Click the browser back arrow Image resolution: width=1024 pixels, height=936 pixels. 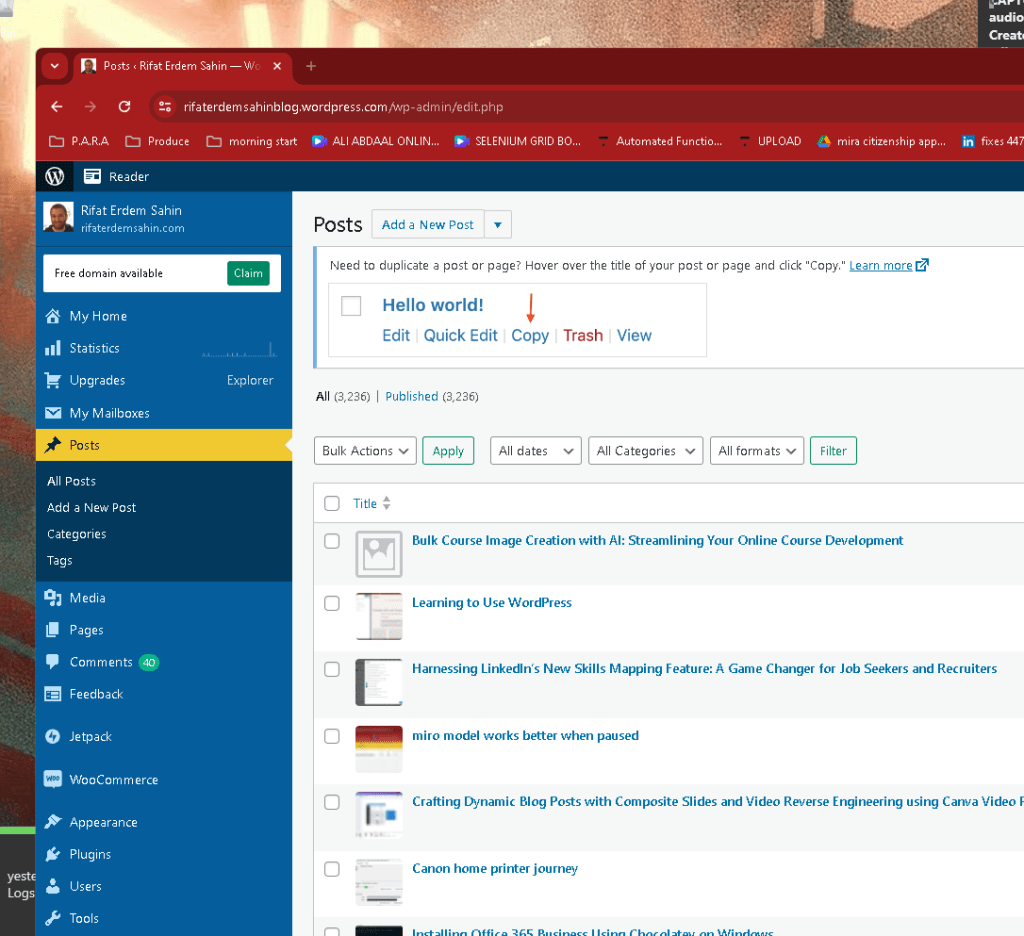[x=57, y=106]
